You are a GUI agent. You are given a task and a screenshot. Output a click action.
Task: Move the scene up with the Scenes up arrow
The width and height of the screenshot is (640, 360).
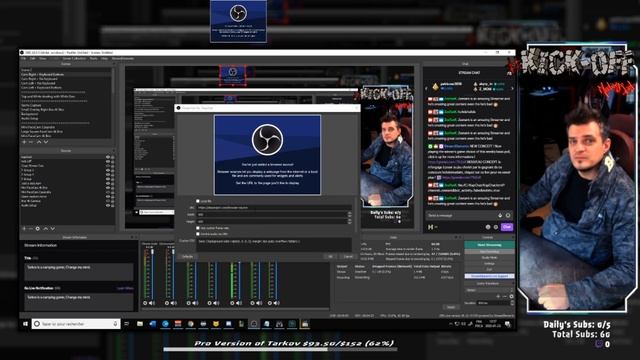(x=39, y=142)
